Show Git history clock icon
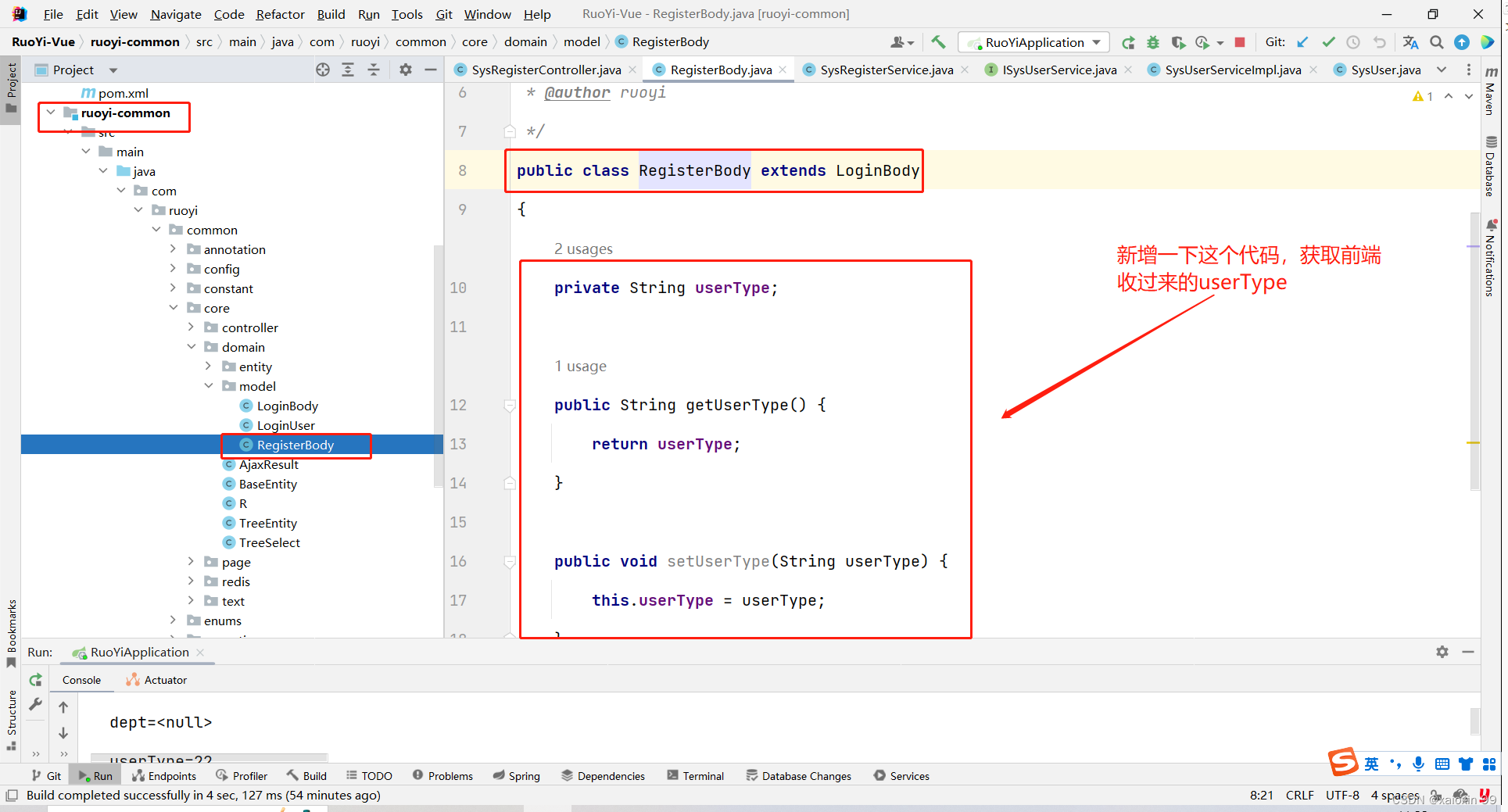Image resolution: width=1508 pixels, height=812 pixels. (1353, 42)
